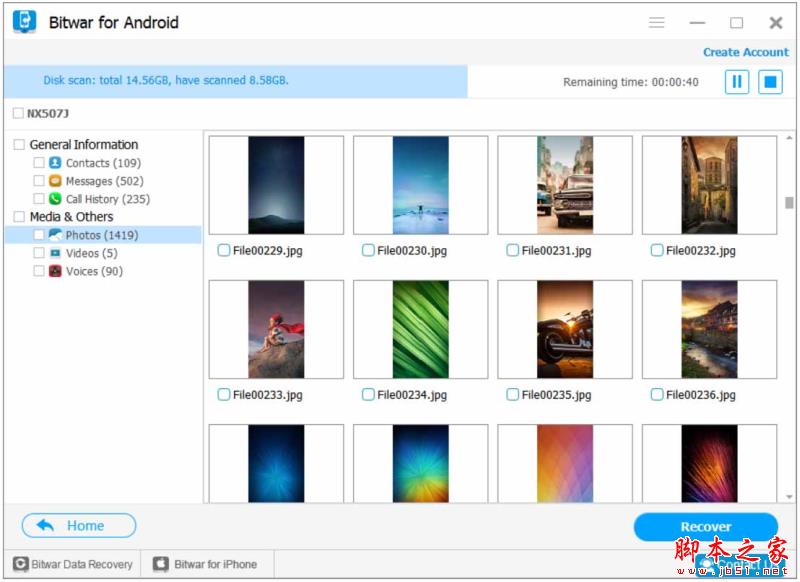Open File00234.jpg green leaves thumbnail
Screen dimensions: 800x582
click(x=420, y=330)
